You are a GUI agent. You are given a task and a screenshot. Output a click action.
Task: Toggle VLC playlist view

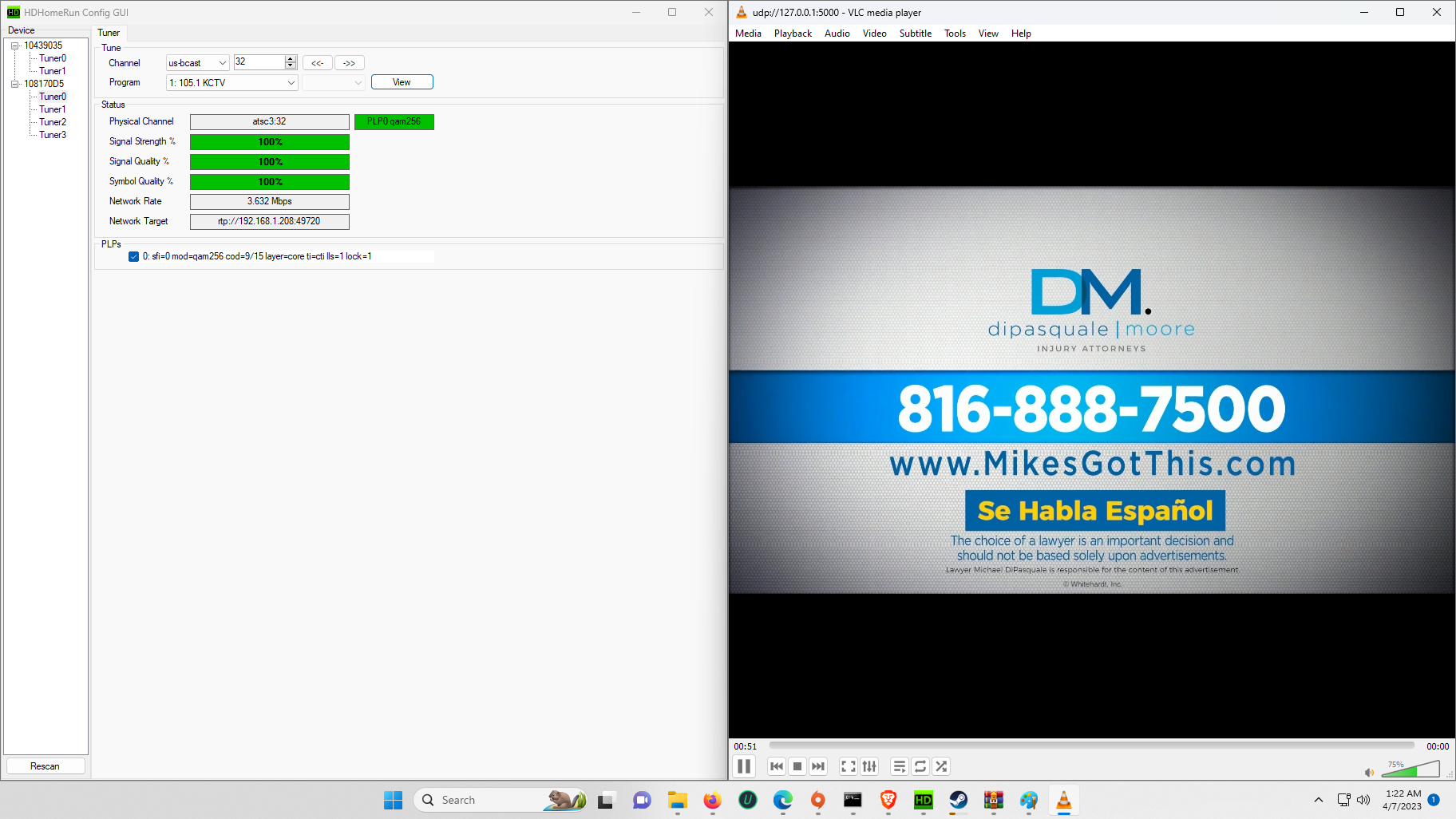(x=900, y=766)
